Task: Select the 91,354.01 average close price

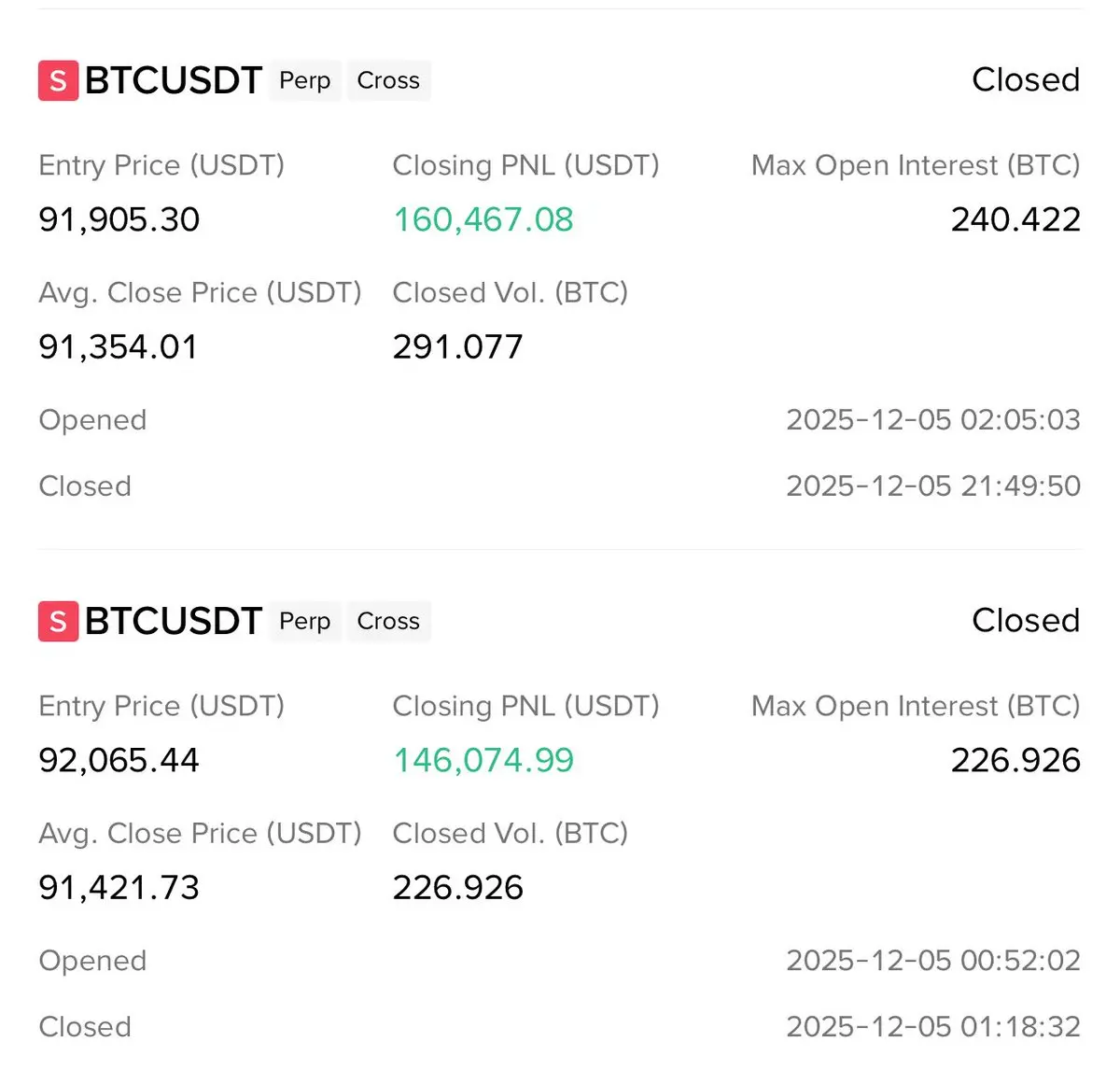Action: click(x=118, y=347)
